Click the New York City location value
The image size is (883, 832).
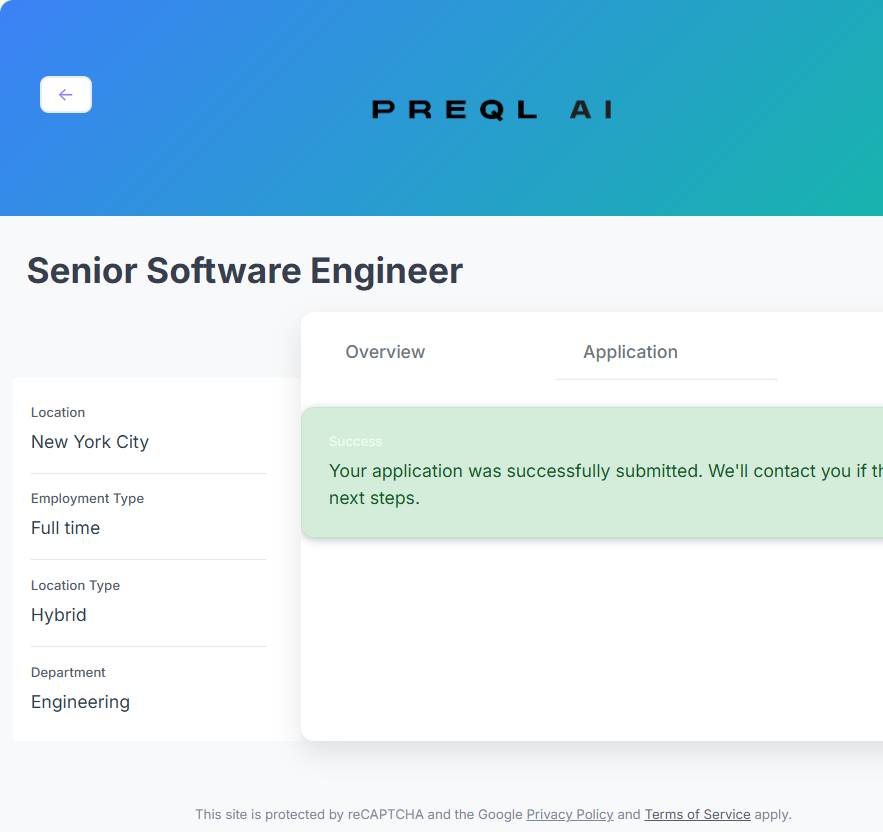pyautogui.click(x=90, y=442)
